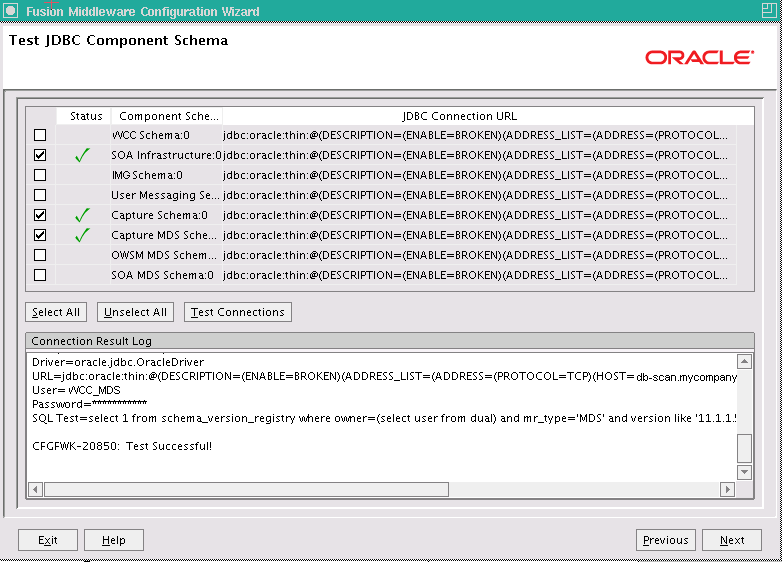Click the JDBC Connection URL column header
The height and width of the screenshot is (562, 782).
click(459, 116)
